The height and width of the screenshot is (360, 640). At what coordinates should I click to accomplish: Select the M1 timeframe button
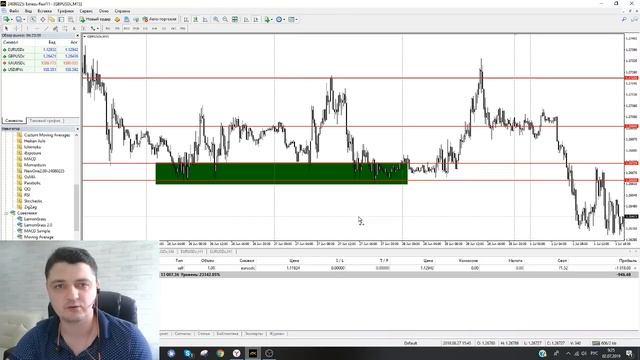click(x=108, y=28)
